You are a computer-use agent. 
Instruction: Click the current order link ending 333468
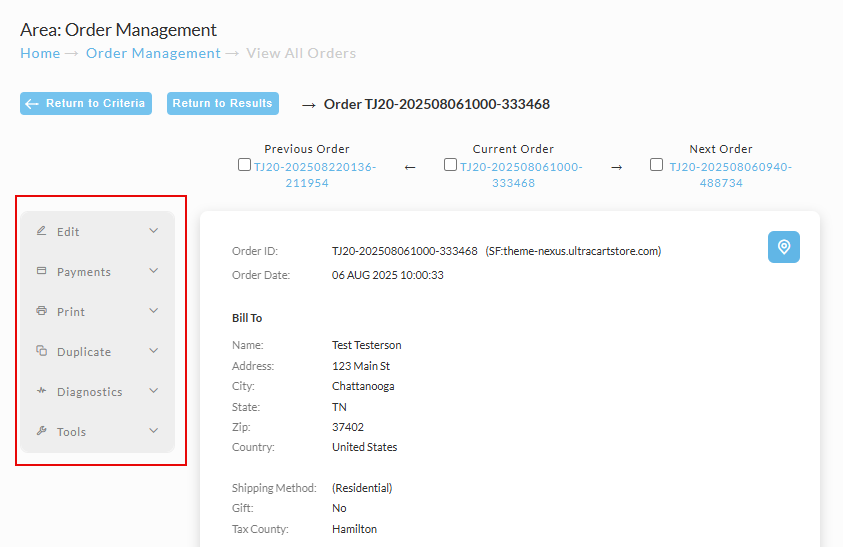tap(521, 175)
